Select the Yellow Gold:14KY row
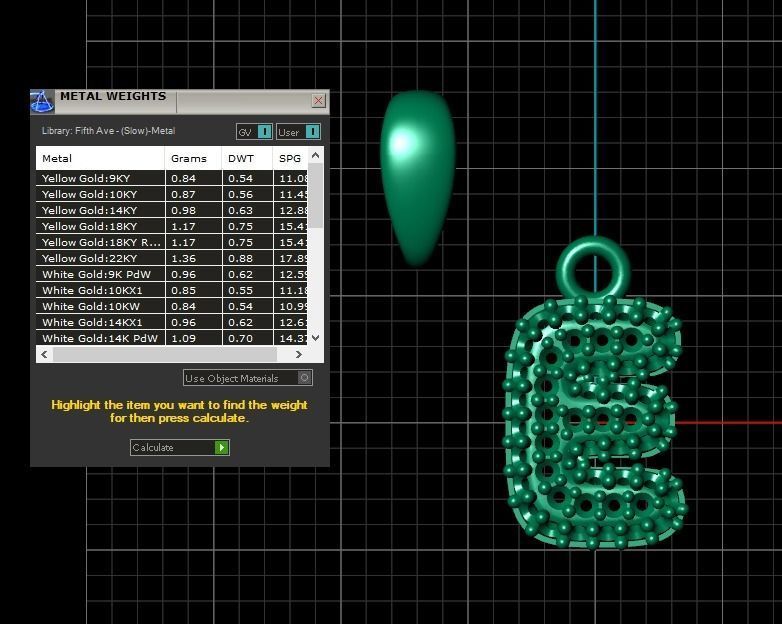 pos(172,210)
